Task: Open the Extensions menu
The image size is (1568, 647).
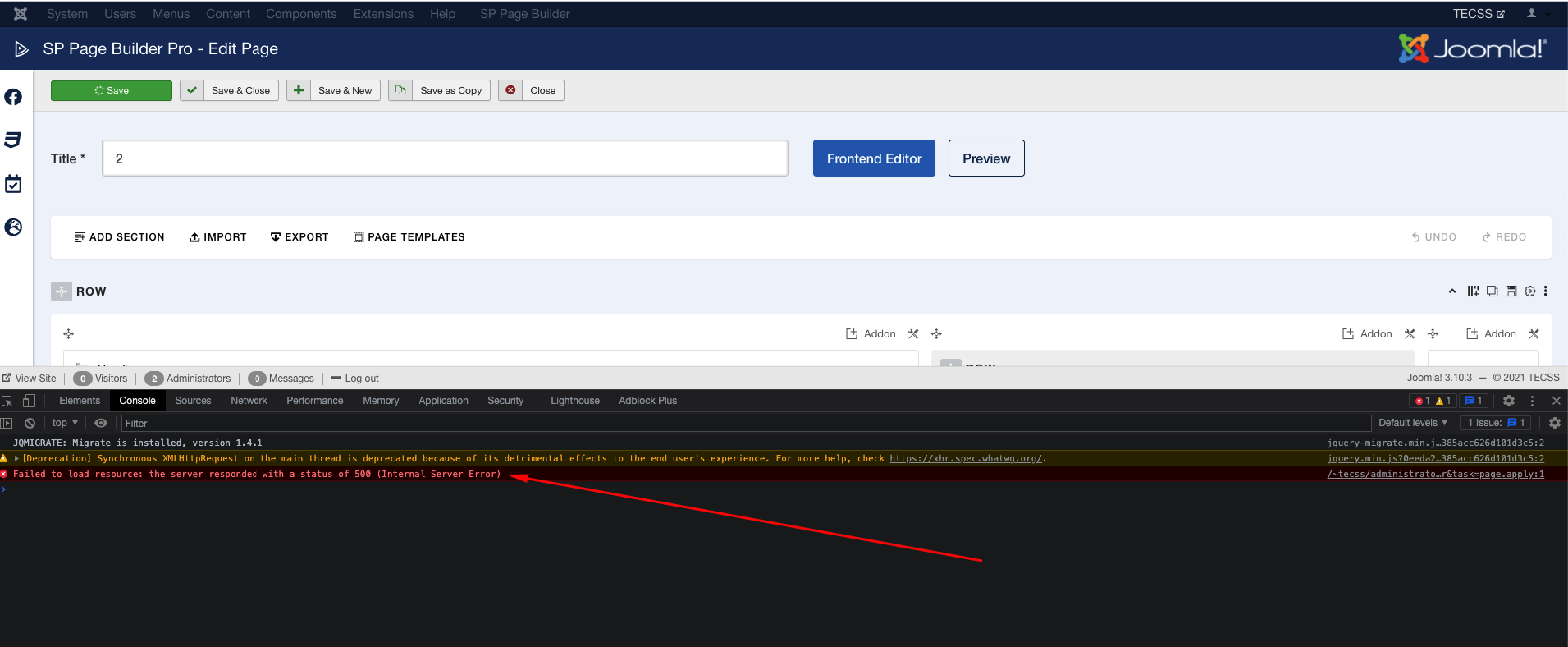Action: [x=383, y=14]
